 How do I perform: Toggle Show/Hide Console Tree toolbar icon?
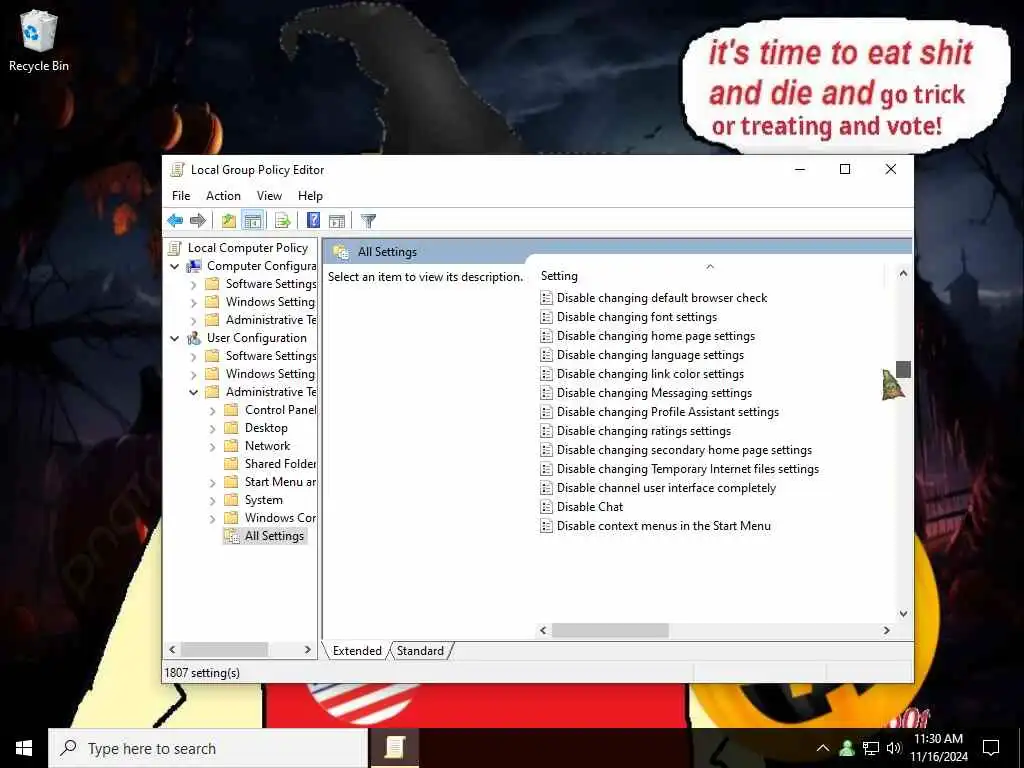pos(253,221)
